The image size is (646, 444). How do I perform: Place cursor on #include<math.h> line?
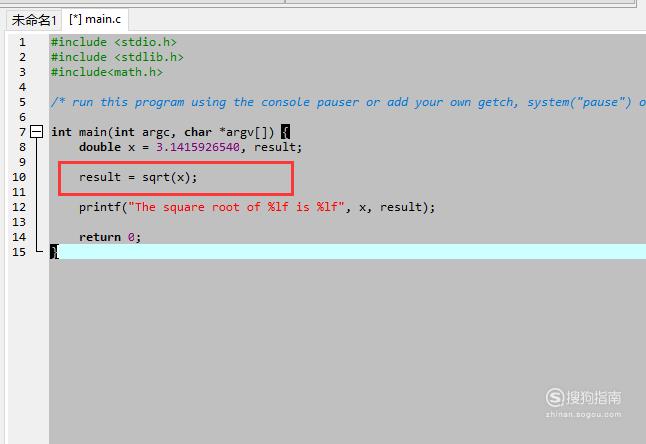point(107,72)
